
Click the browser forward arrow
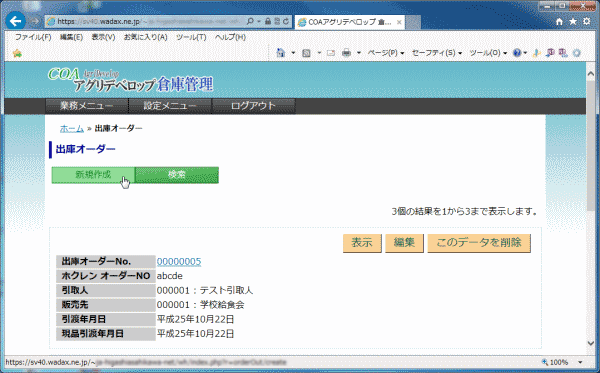[x=35, y=21]
